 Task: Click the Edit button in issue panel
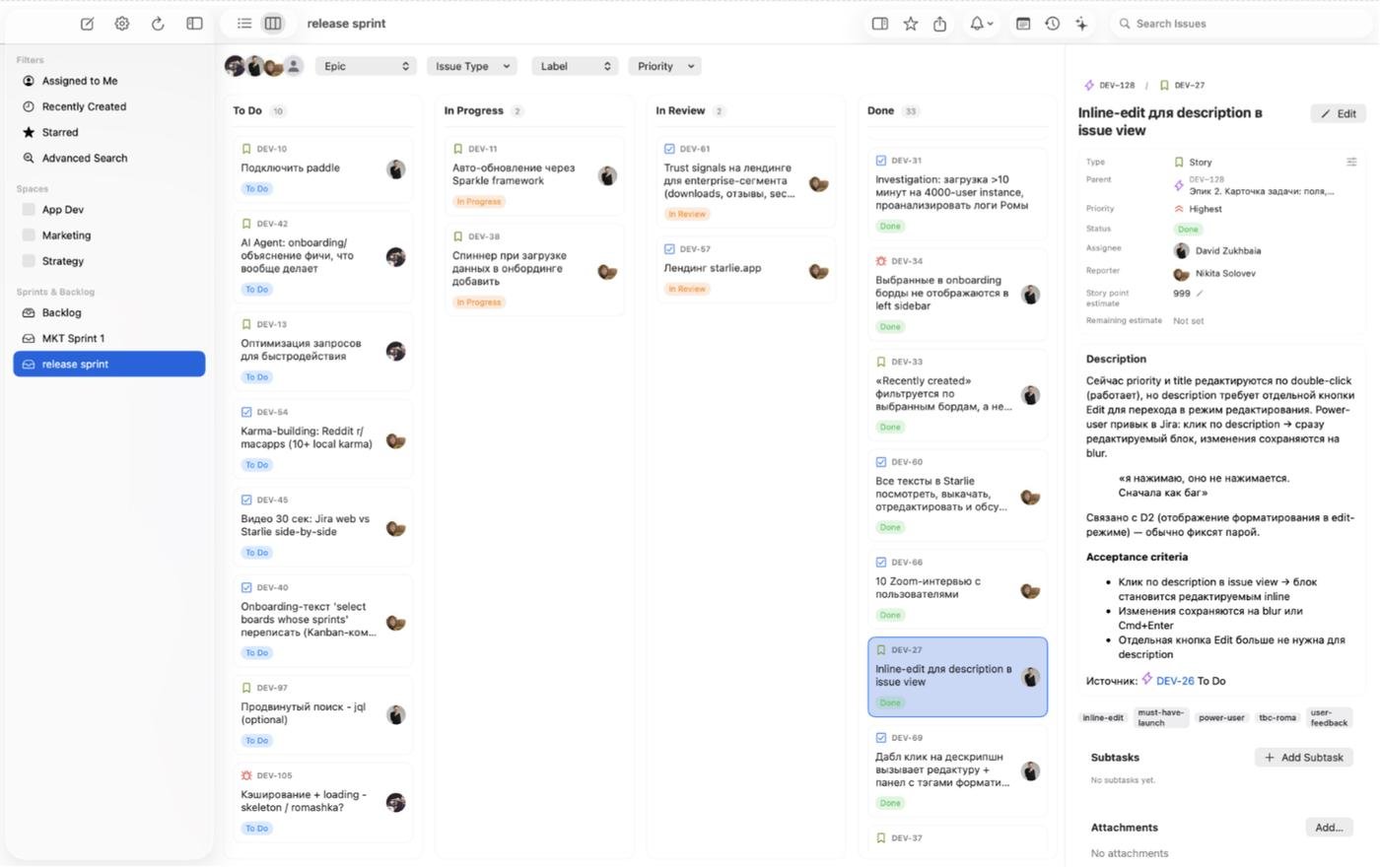[1339, 114]
